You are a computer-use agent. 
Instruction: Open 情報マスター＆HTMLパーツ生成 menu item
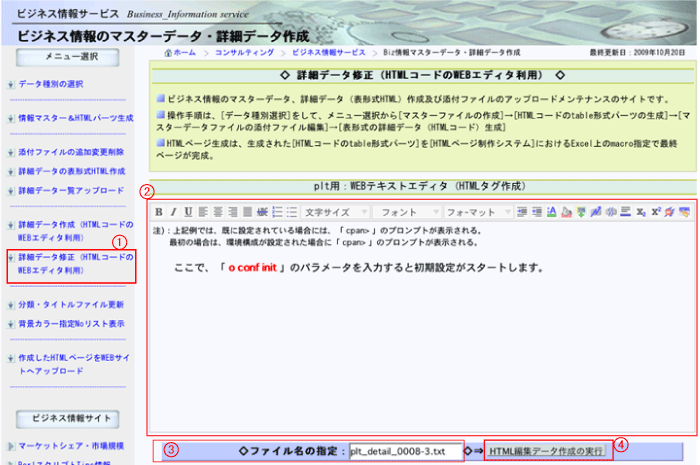click(75, 118)
